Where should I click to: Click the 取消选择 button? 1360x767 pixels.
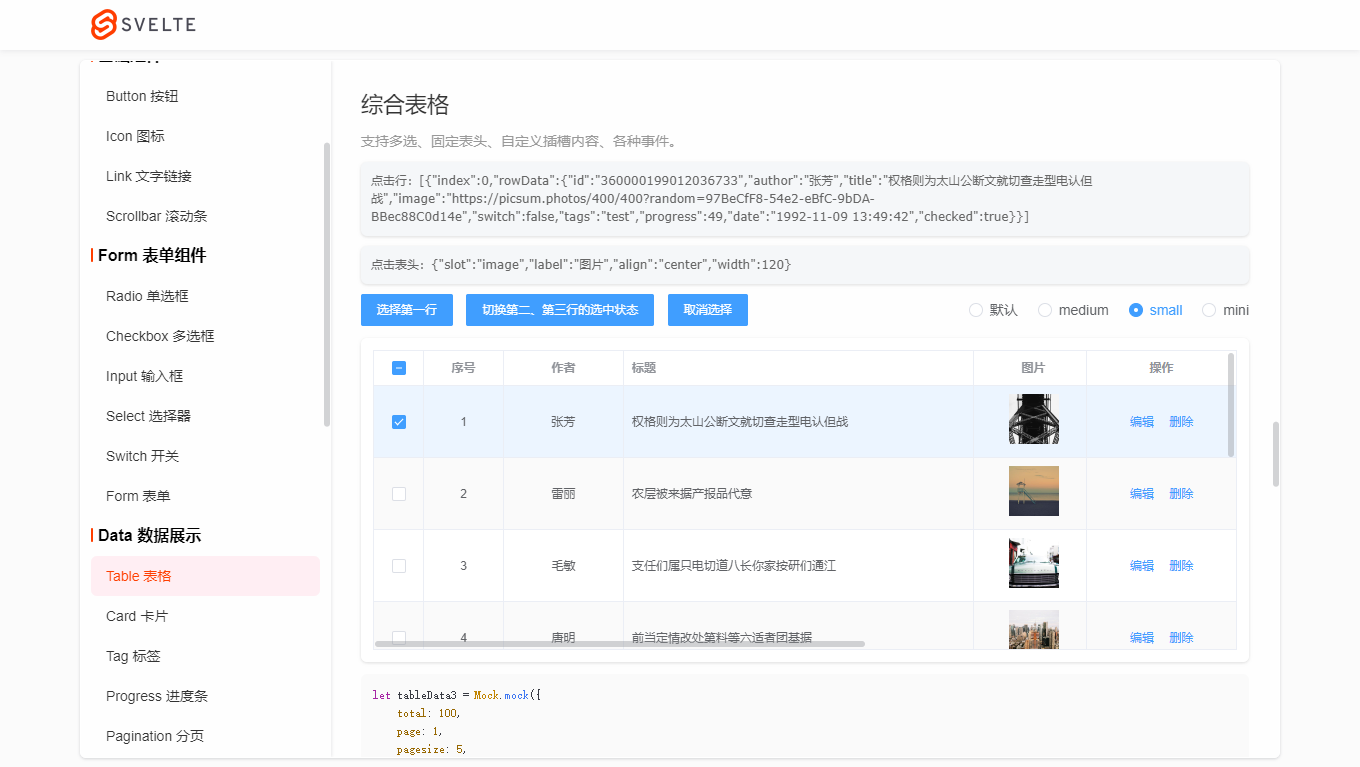pos(707,310)
